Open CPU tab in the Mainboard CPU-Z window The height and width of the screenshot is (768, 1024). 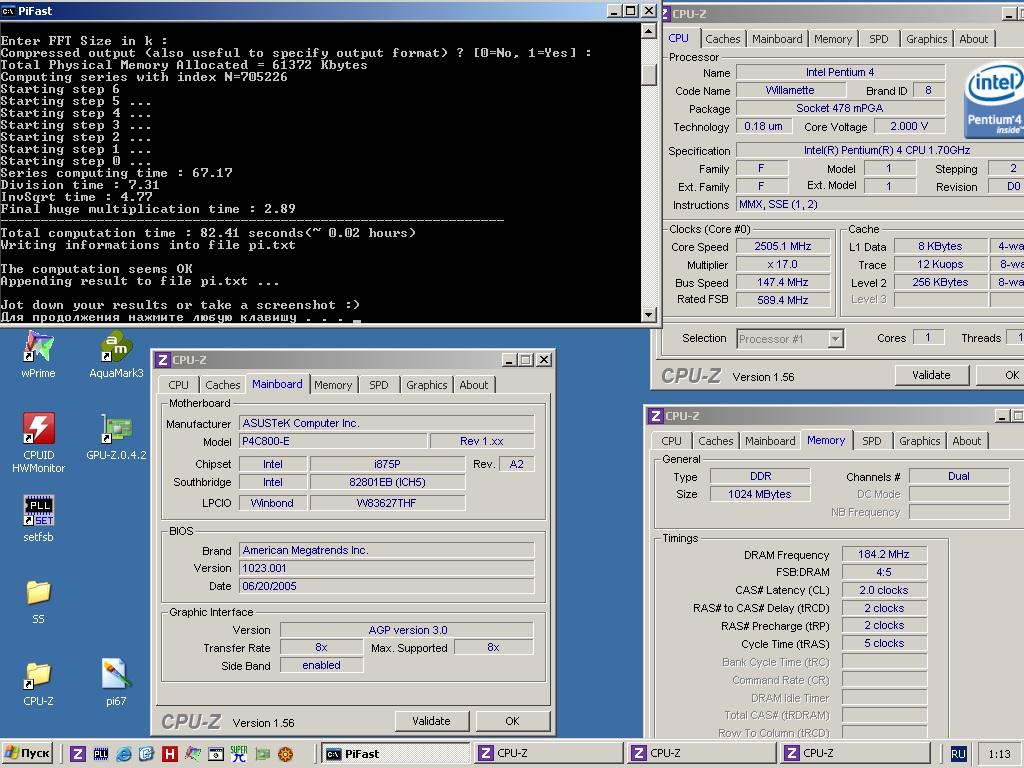pos(178,385)
